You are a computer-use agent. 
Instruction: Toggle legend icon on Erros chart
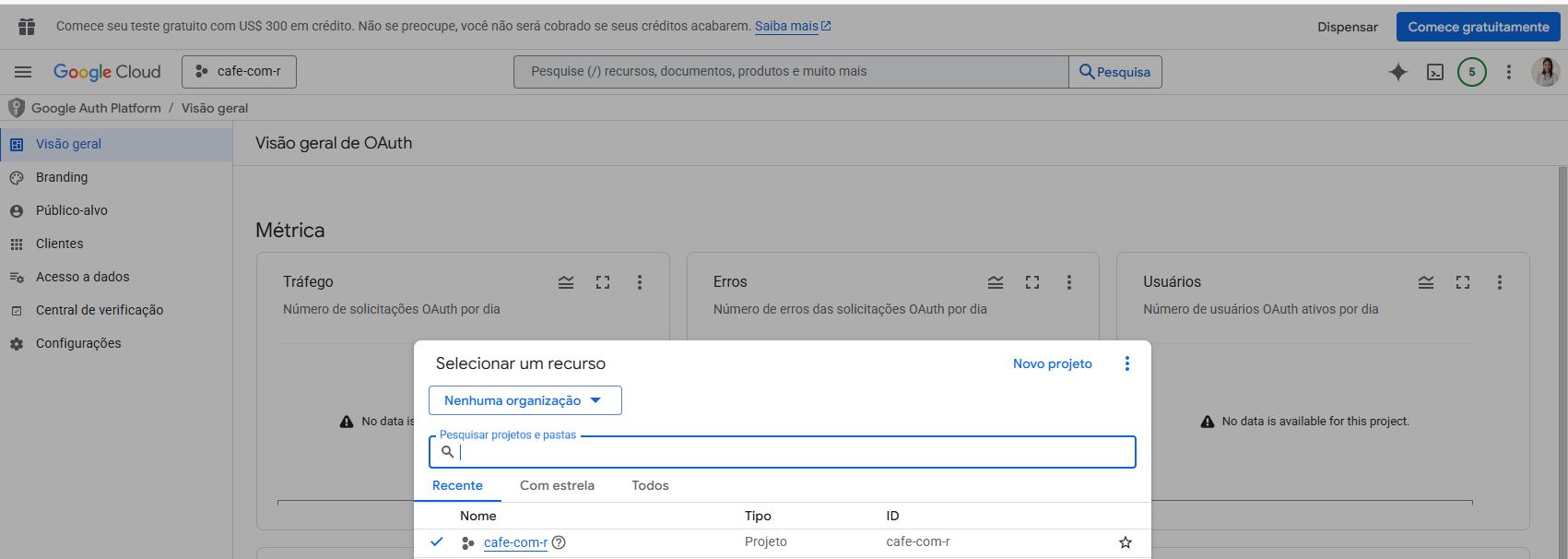[x=996, y=282]
